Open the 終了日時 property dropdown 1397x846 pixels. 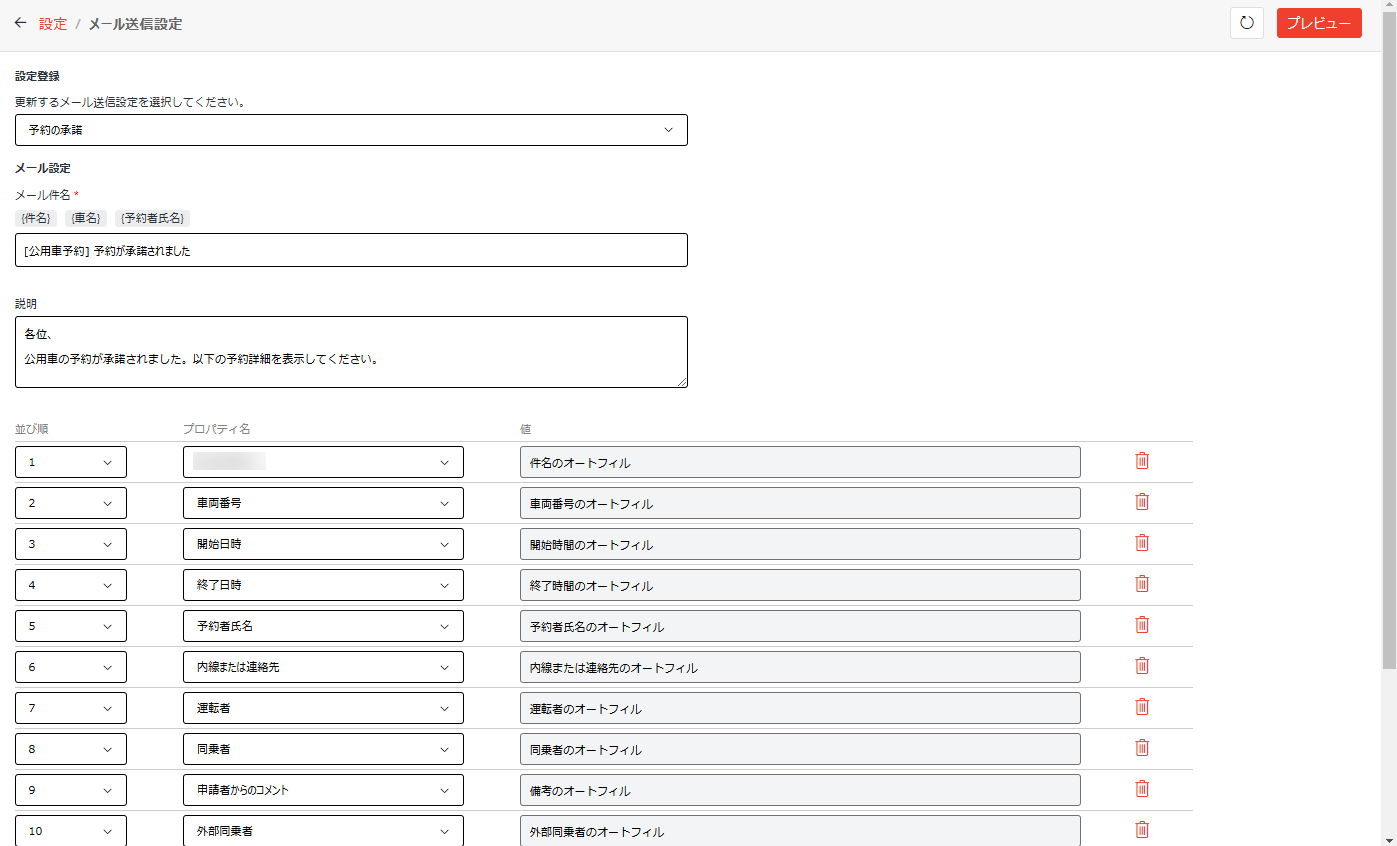[323, 585]
